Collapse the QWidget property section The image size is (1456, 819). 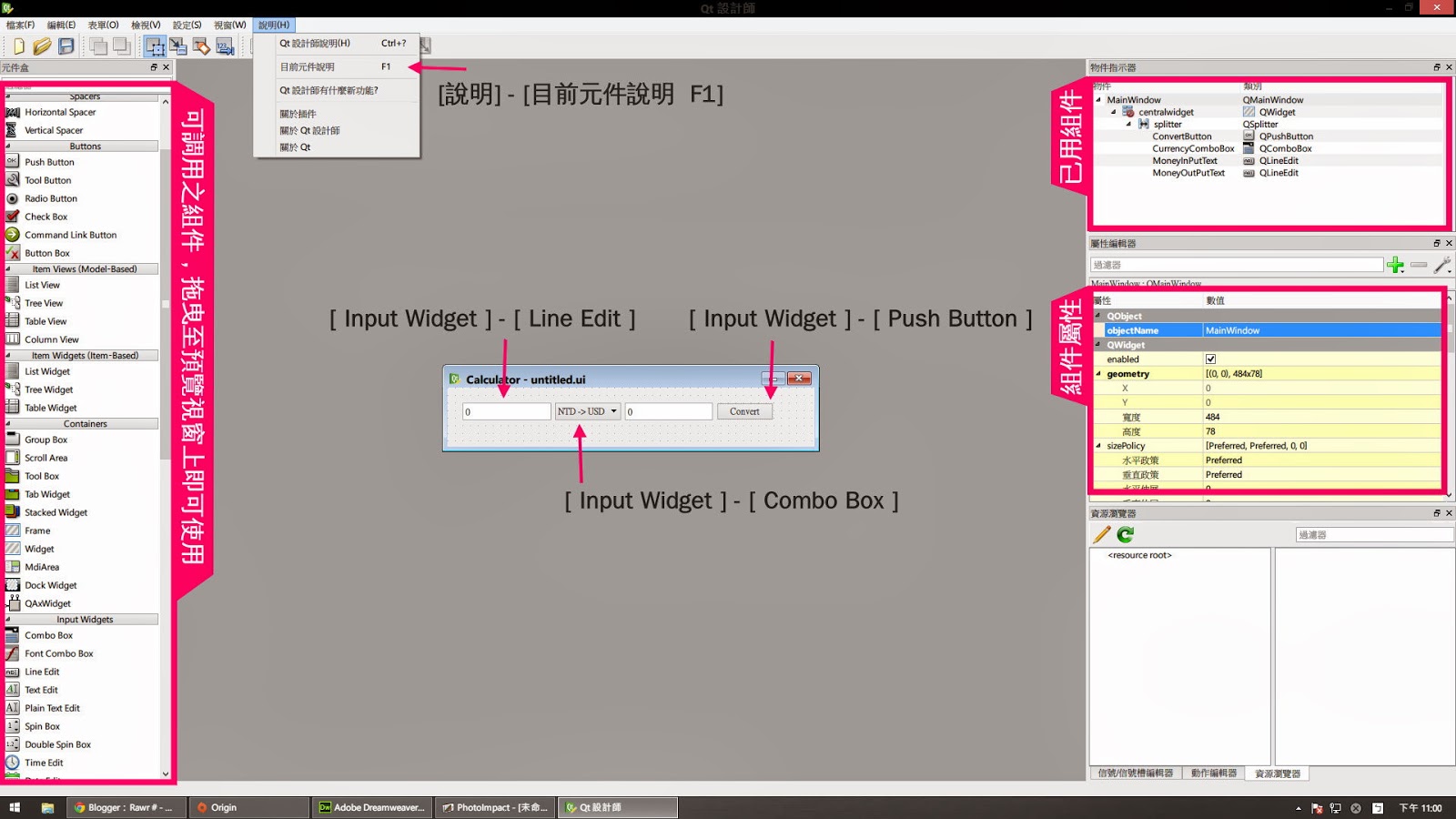(x=1098, y=345)
